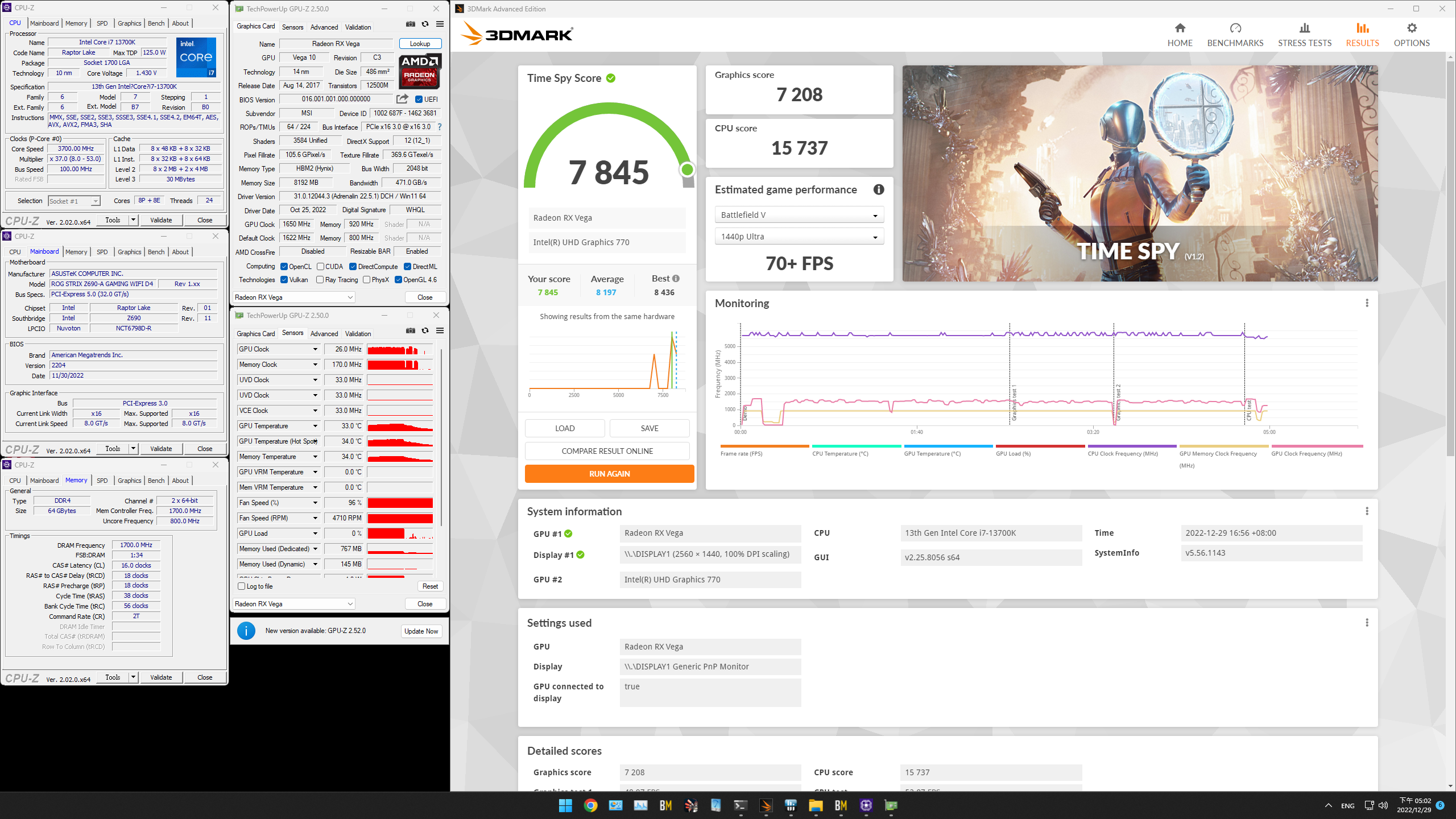
Task: Open the 1440p Ultra resolution dropdown
Action: coord(799,237)
